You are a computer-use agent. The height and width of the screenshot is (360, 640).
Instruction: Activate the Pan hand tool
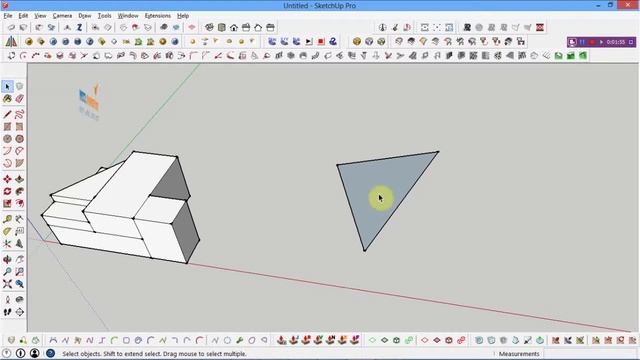[x=19, y=259]
